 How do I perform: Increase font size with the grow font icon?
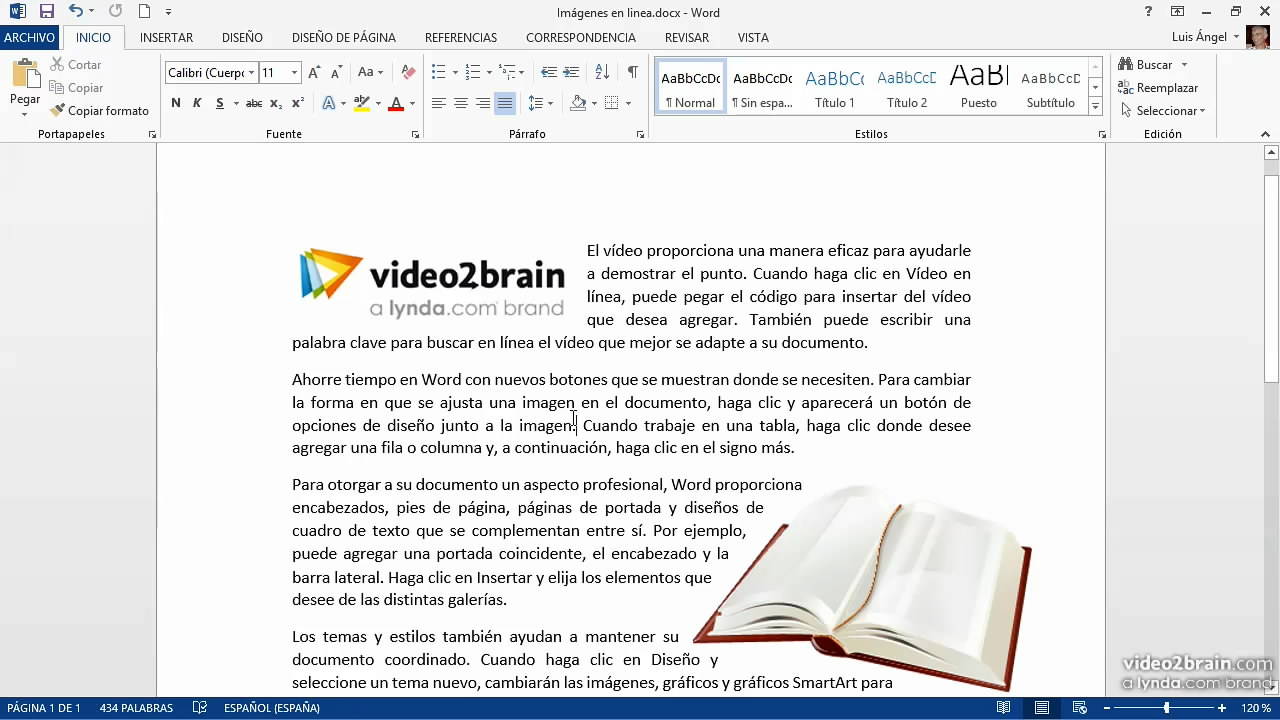(314, 73)
